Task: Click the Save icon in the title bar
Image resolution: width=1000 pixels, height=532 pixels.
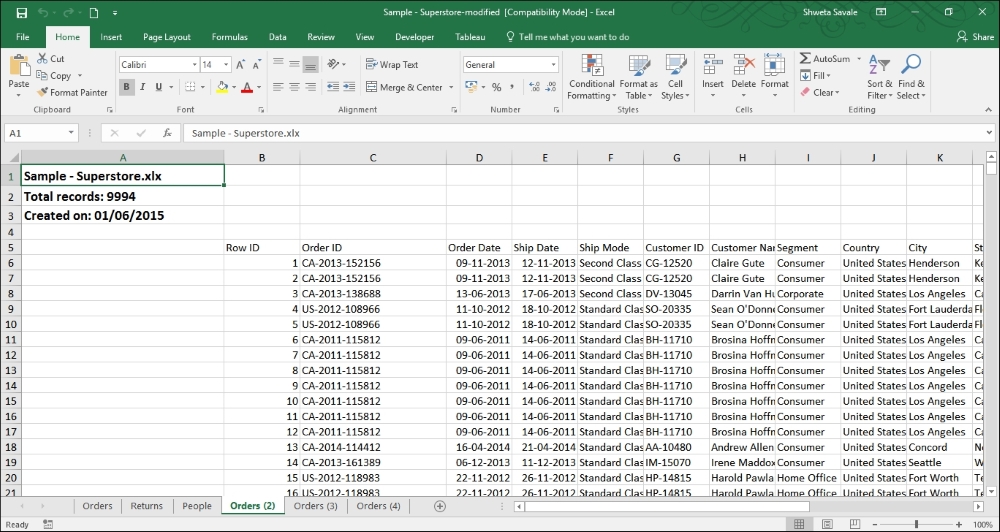Action: pos(22,13)
